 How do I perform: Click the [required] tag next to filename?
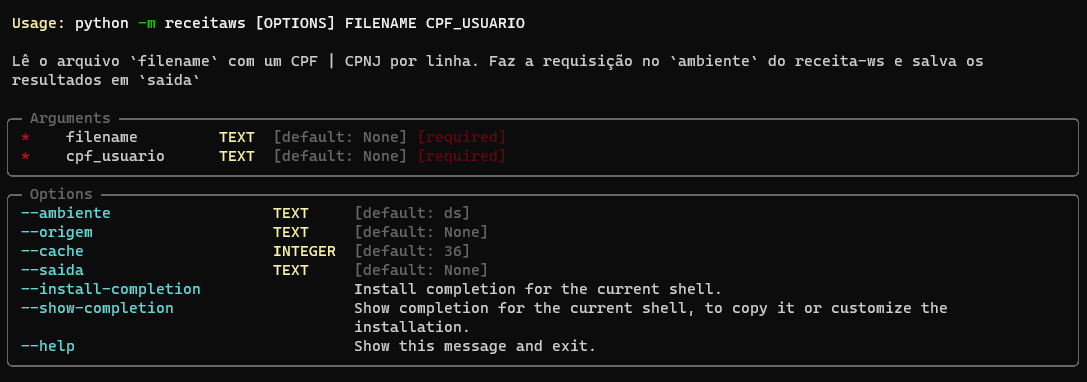[462, 137]
